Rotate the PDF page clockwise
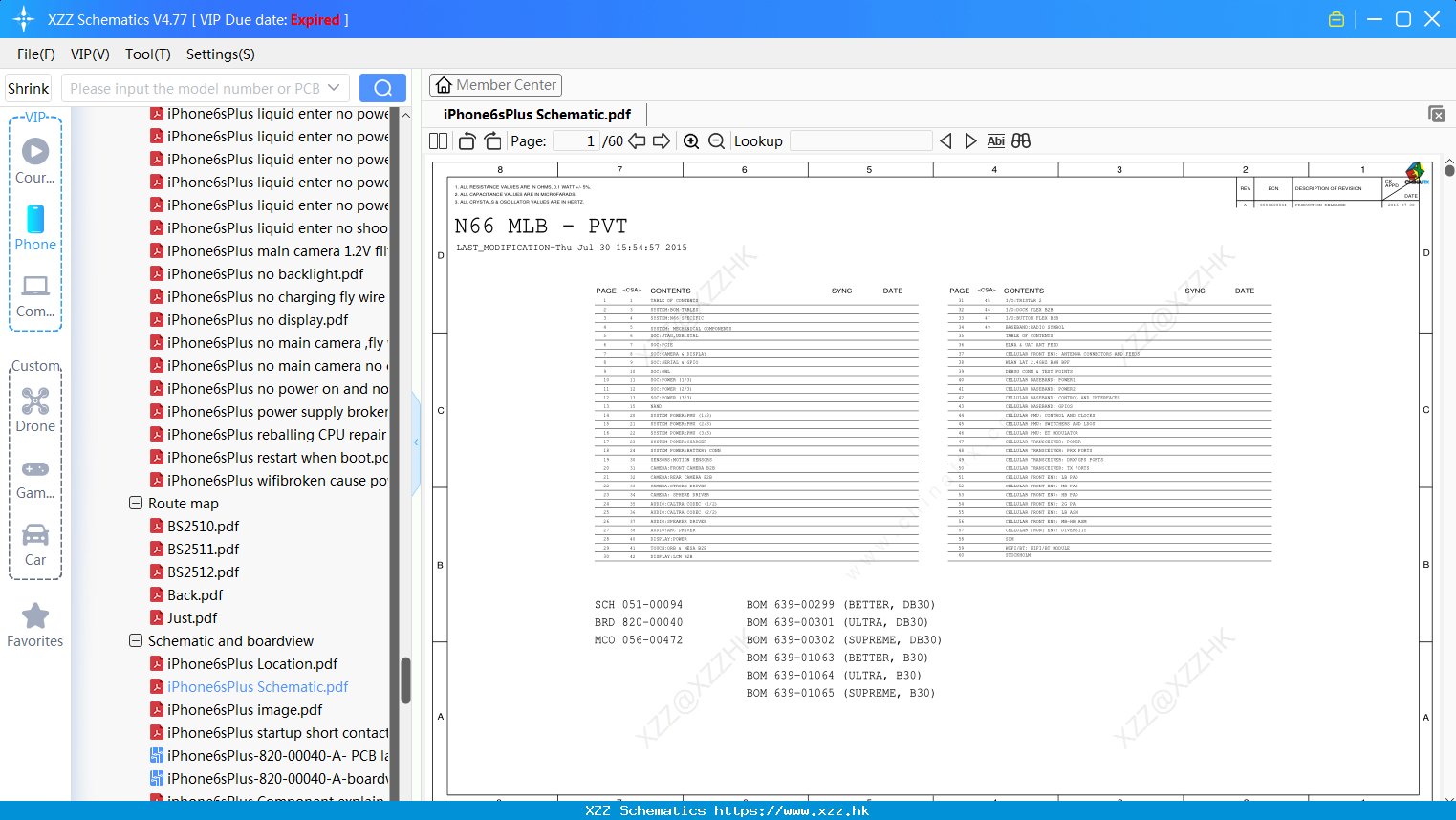This screenshot has height=820, width=1456. coord(492,141)
